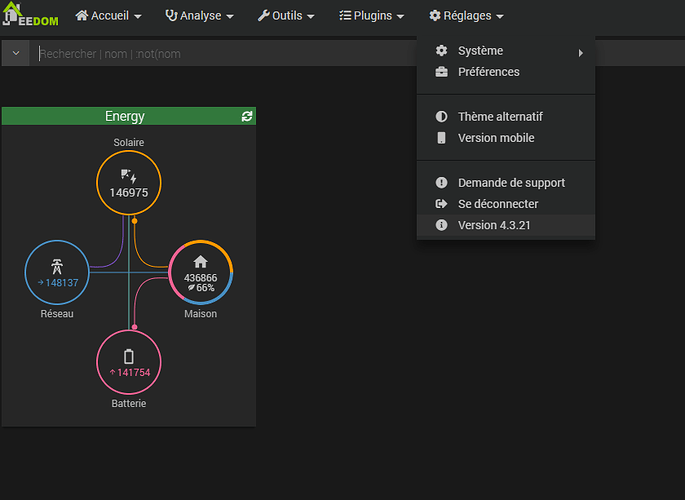Select the Réseau grid tower circle

point(57,274)
